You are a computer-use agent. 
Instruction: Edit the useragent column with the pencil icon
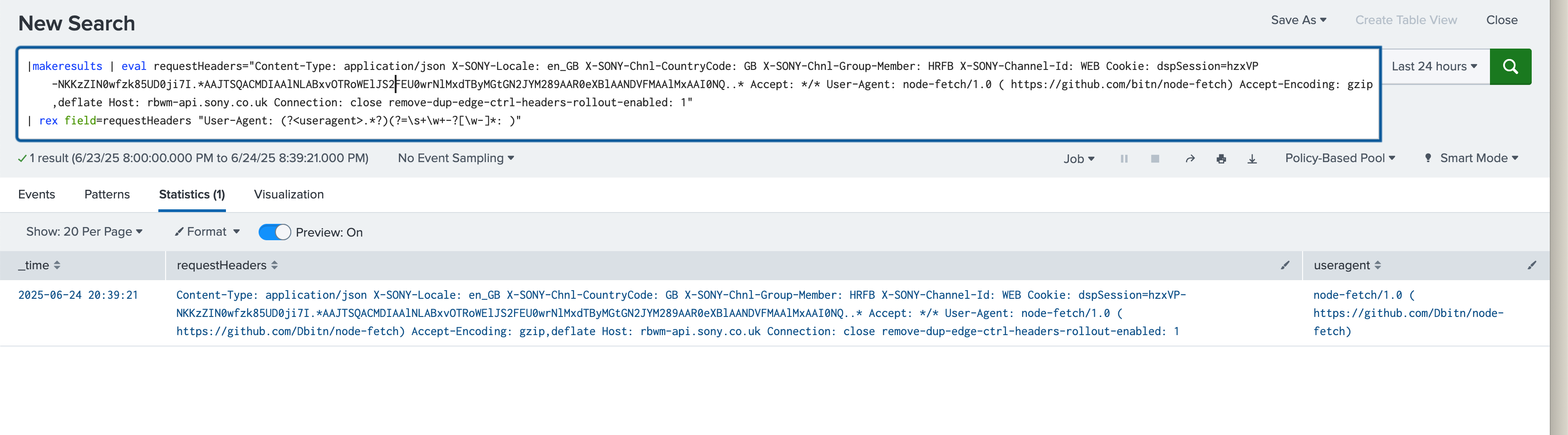coord(1533,265)
